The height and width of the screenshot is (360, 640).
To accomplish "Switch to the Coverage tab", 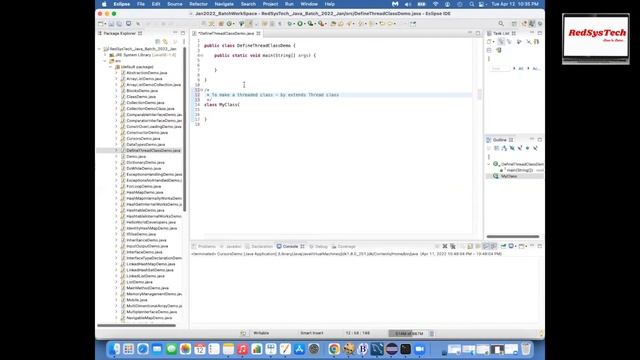I will tap(344, 247).
